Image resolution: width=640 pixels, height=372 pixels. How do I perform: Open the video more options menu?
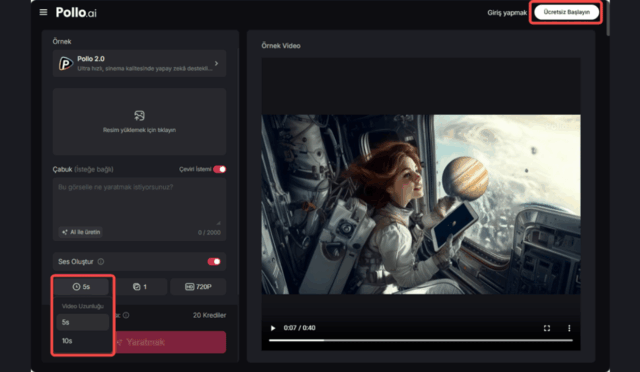pos(569,328)
